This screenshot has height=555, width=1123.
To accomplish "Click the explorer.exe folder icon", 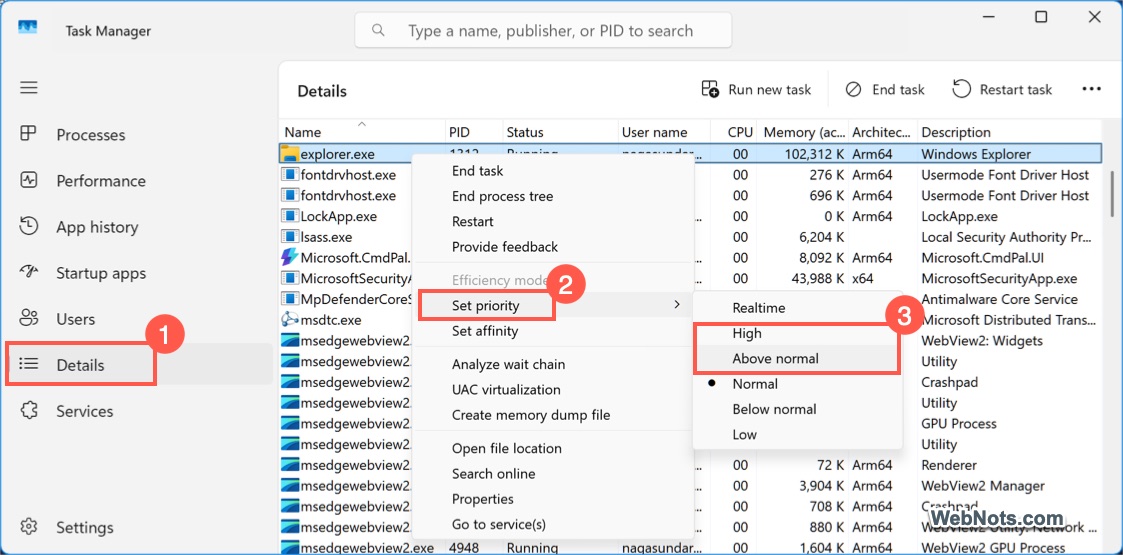I will tap(289, 153).
